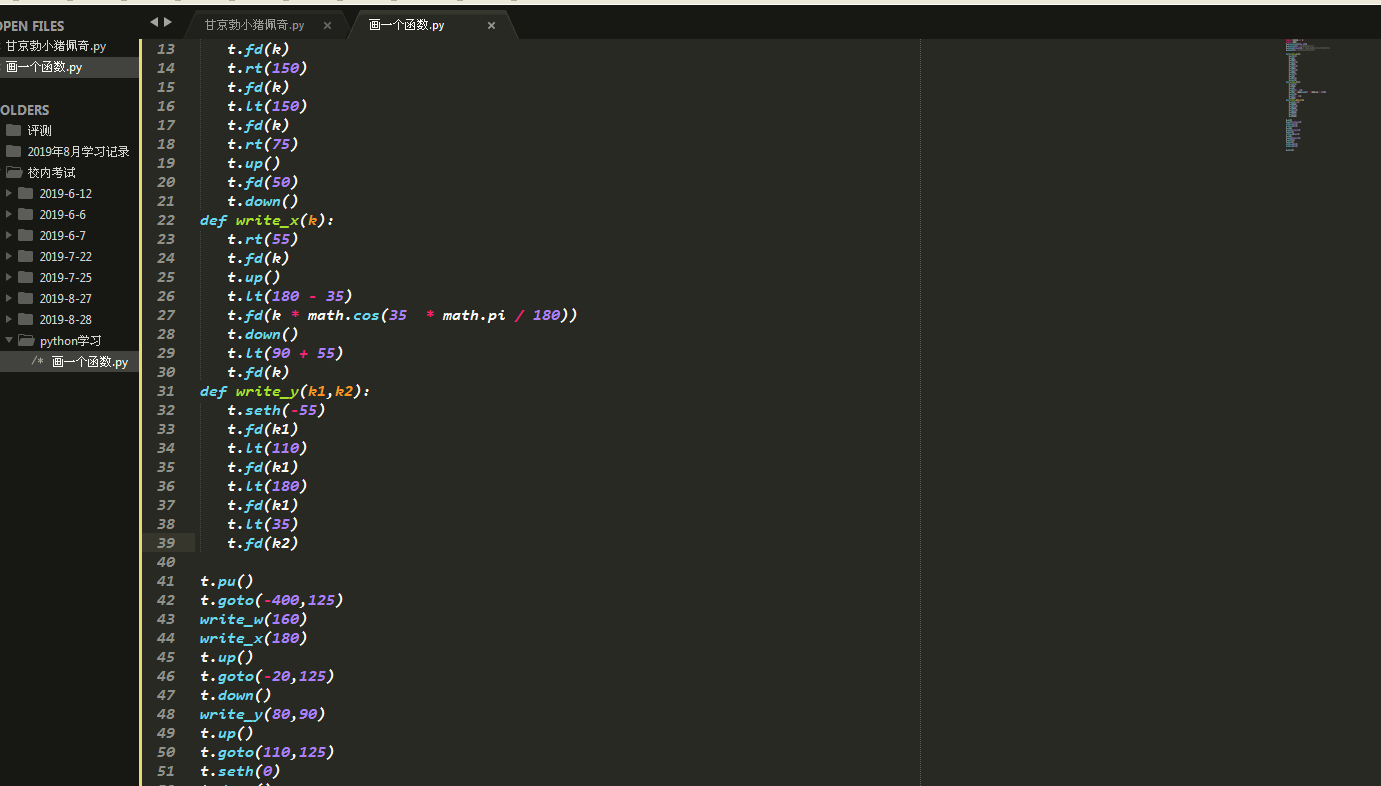Image resolution: width=1381 pixels, height=786 pixels.
Task: Click the 2019-8-27 folder icon
Action: pyautogui.click(x=26, y=298)
